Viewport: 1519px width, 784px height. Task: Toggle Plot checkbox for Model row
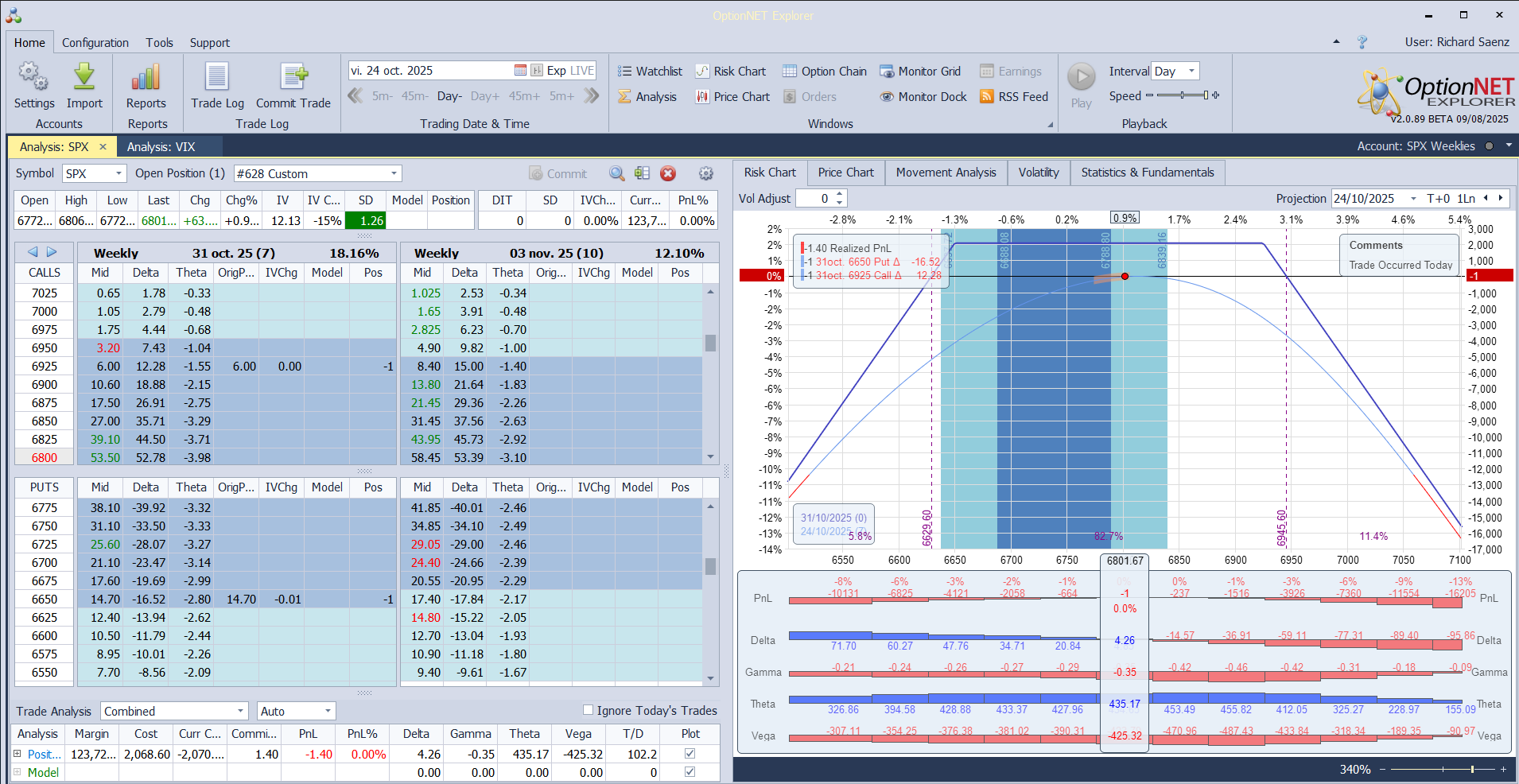(x=690, y=772)
